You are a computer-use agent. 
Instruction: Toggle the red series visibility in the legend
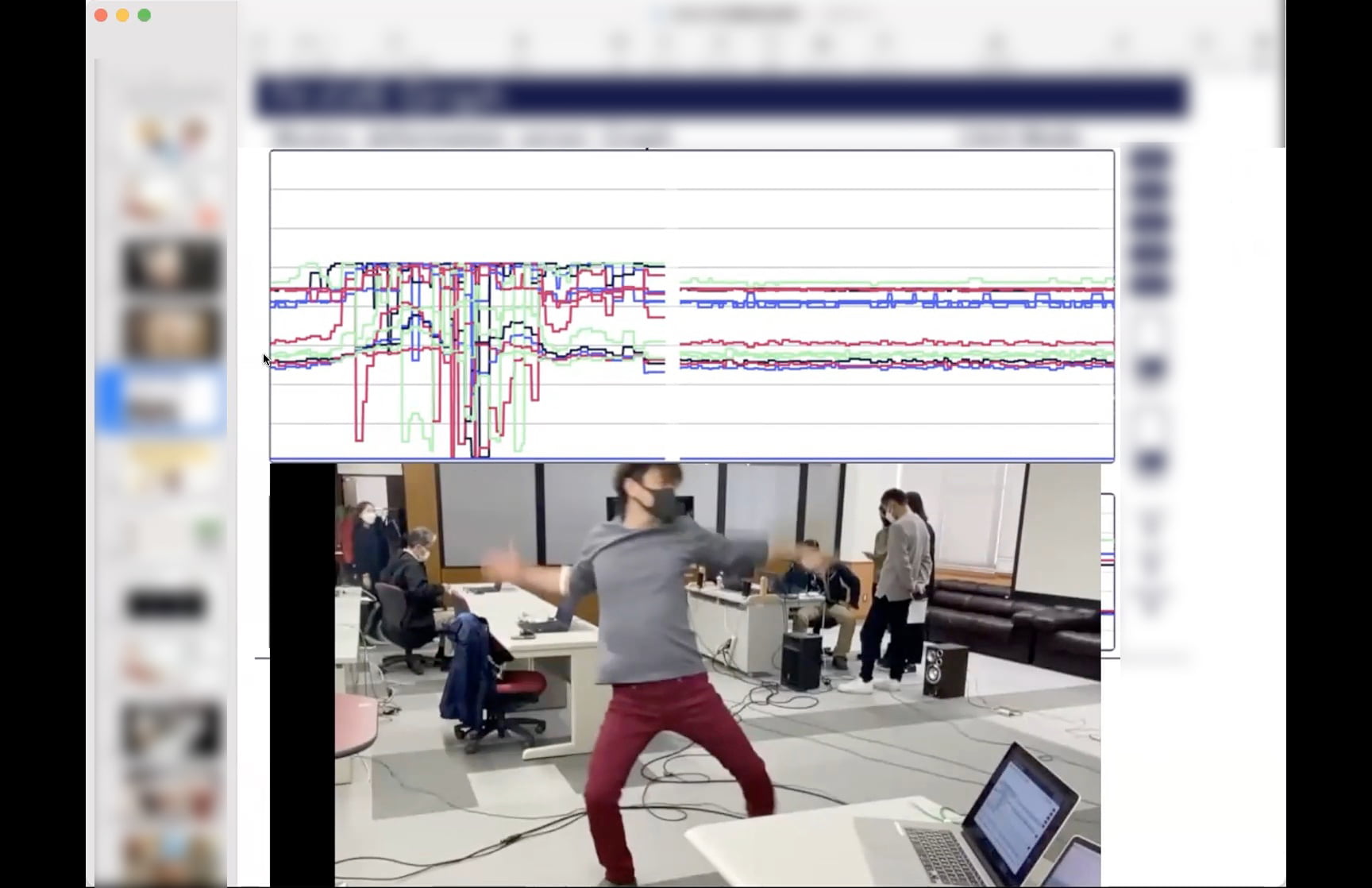click(1108, 561)
